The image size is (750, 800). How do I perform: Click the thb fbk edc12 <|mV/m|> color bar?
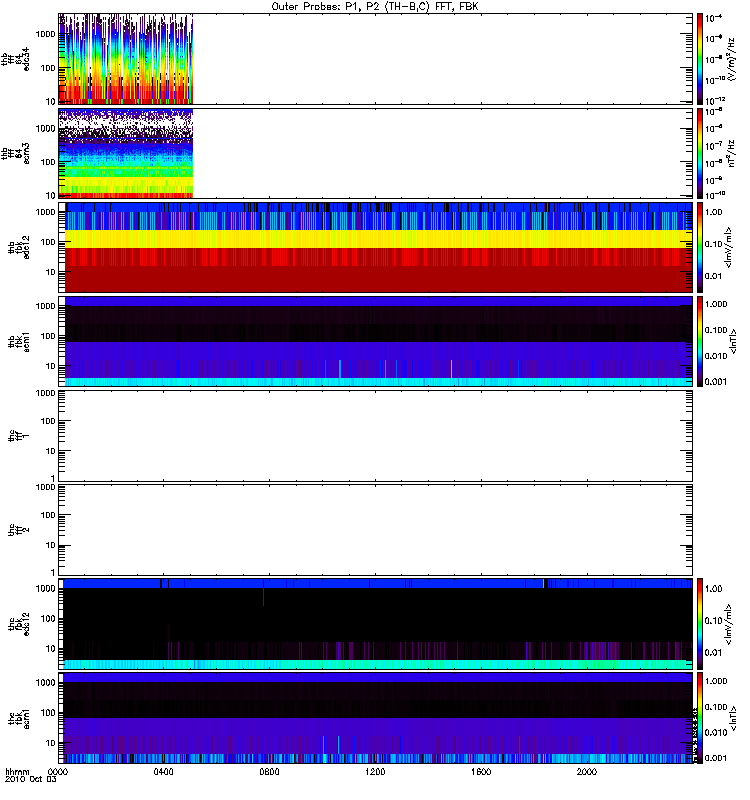point(700,247)
